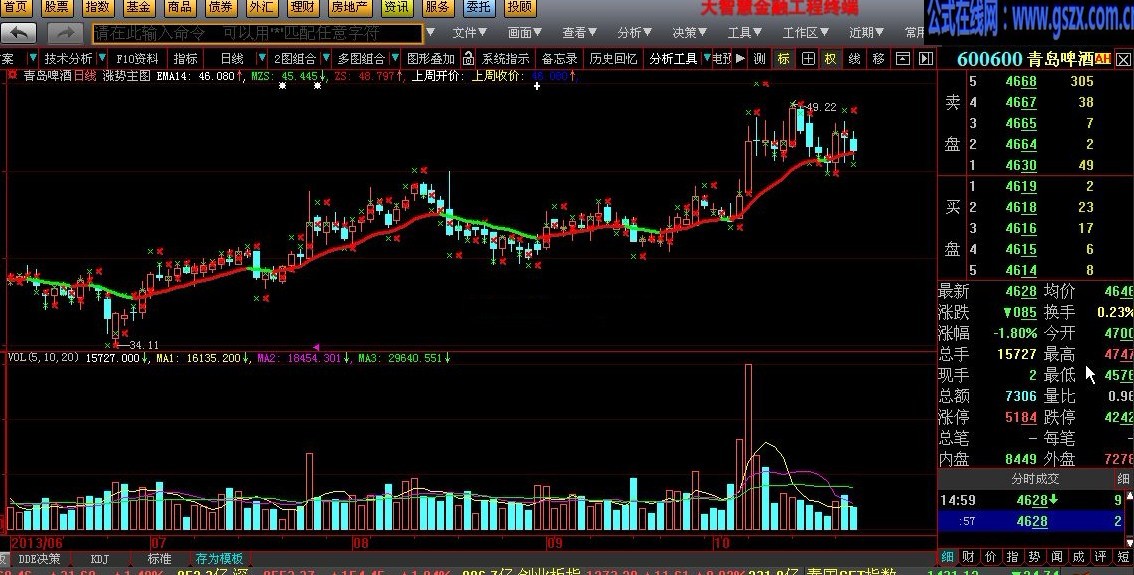Open the 文件 menu

(469, 33)
